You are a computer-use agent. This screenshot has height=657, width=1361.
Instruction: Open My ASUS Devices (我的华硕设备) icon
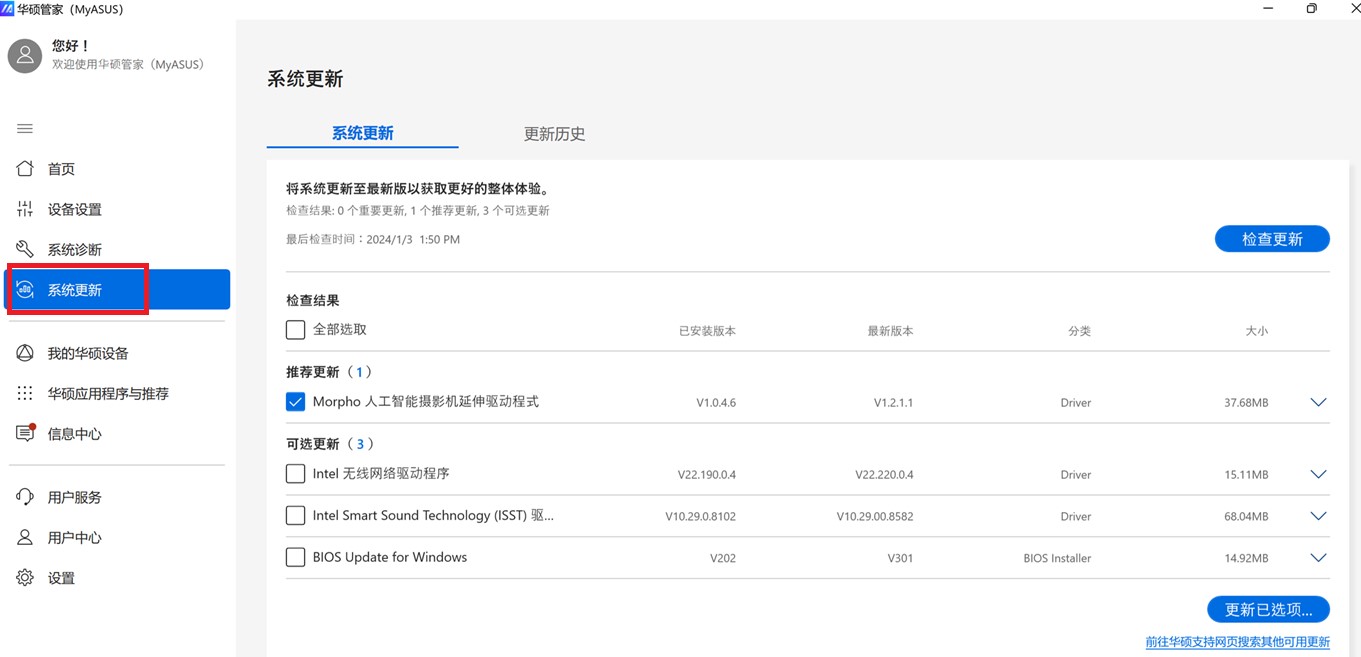tap(25, 353)
